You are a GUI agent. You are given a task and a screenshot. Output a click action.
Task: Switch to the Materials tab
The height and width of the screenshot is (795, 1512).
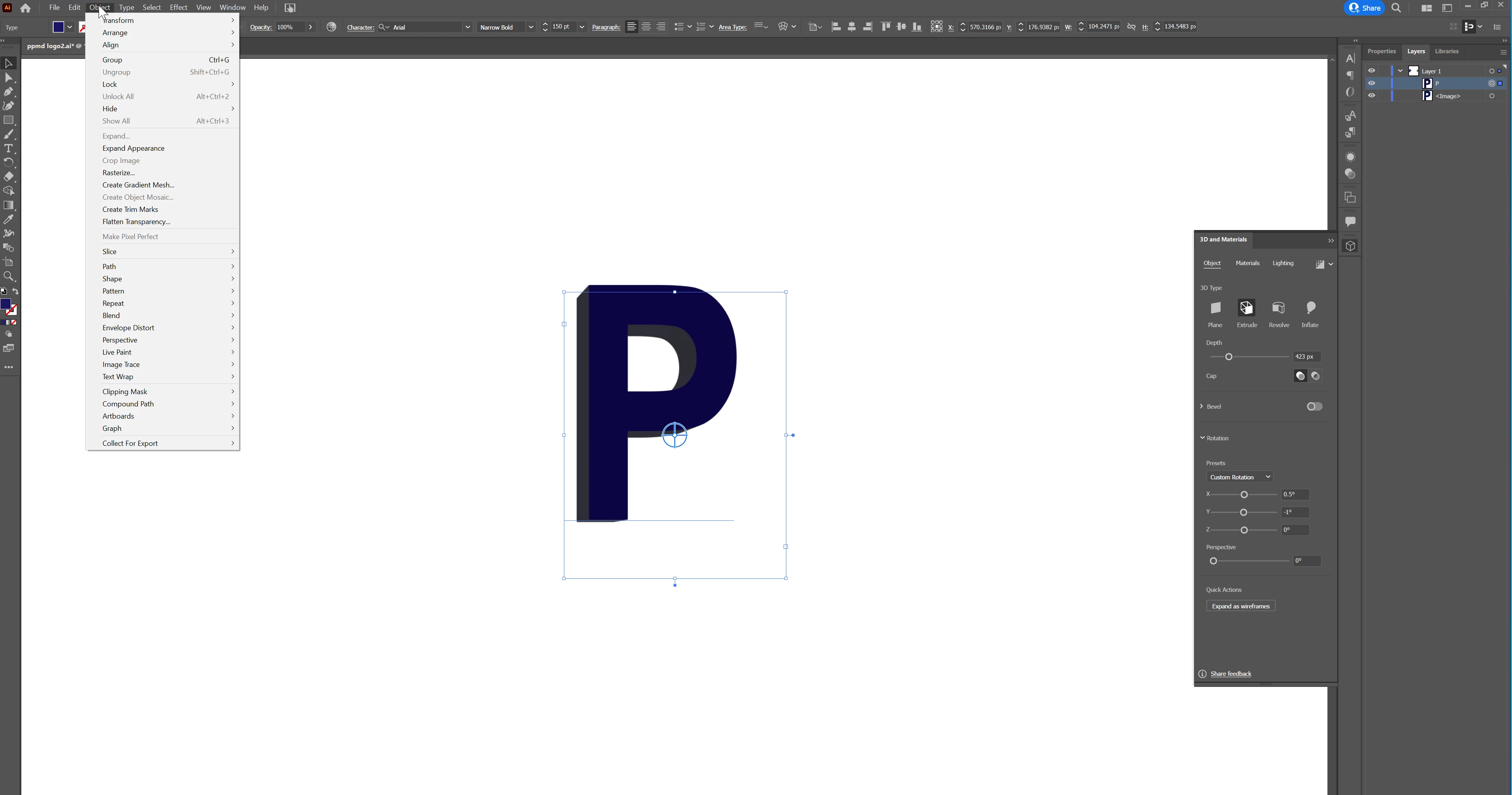click(x=1247, y=264)
